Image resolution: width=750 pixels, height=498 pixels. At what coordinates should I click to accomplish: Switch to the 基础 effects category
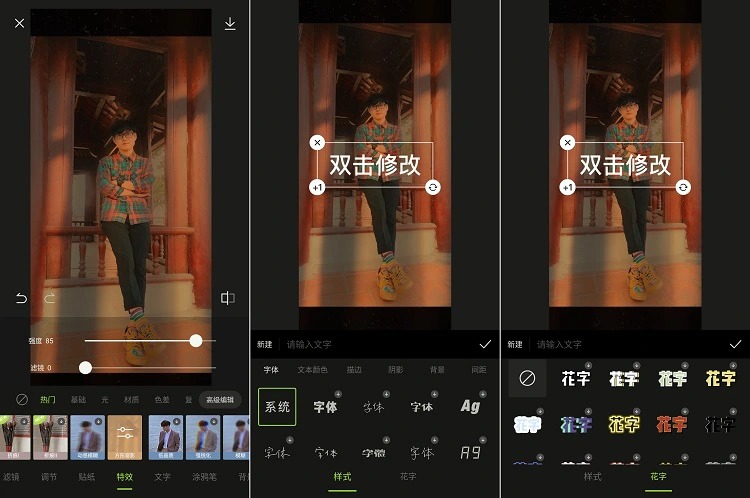pyautogui.click(x=78, y=399)
